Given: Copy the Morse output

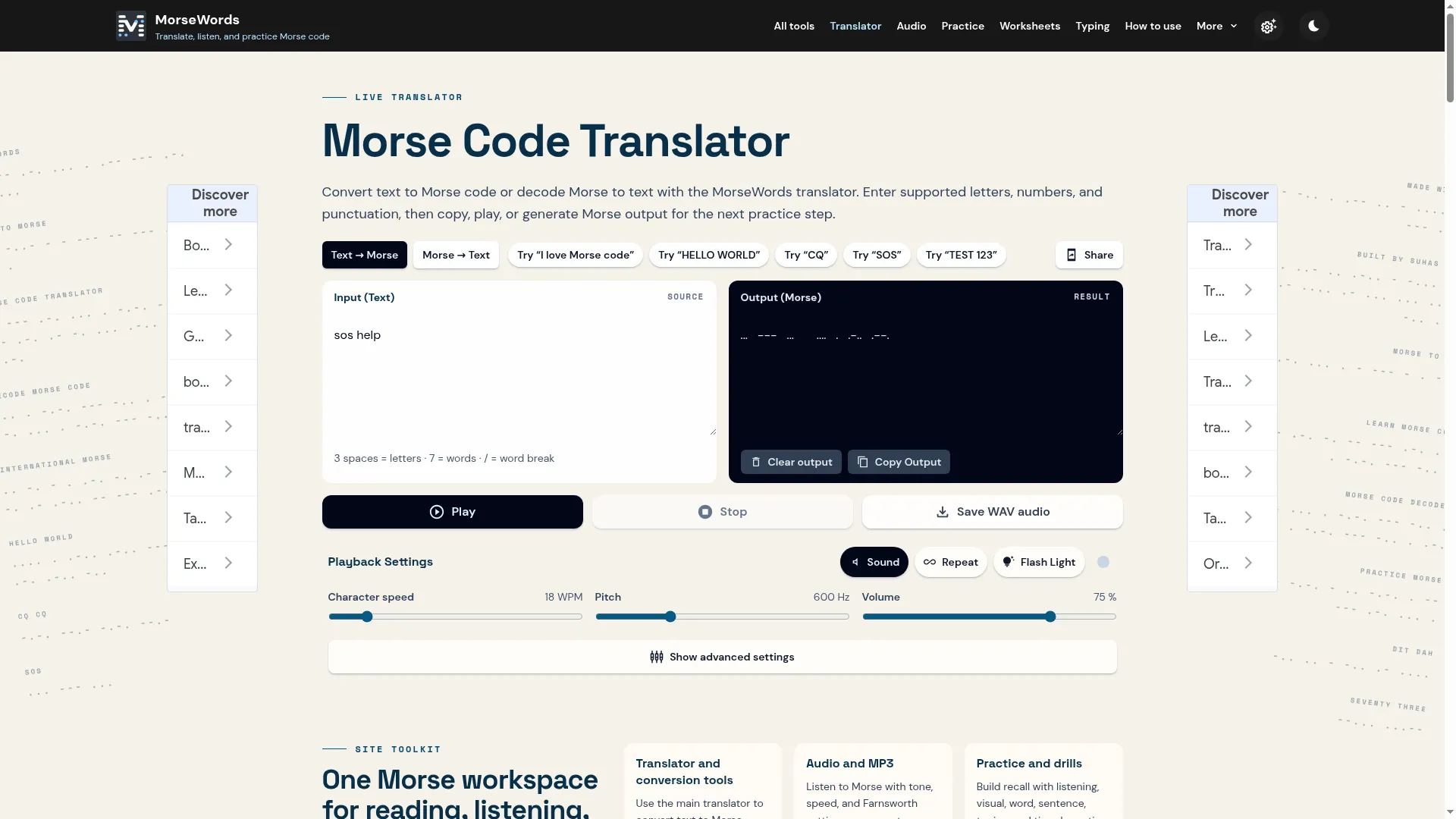Looking at the screenshot, I should click(x=899, y=462).
